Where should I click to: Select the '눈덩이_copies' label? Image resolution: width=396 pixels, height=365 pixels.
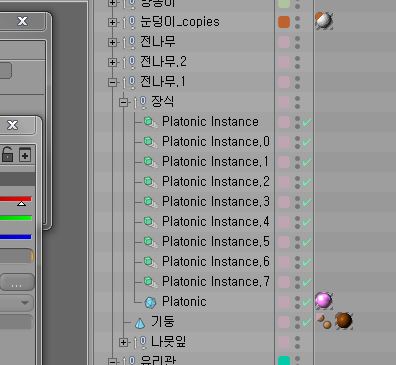[x=180, y=22]
